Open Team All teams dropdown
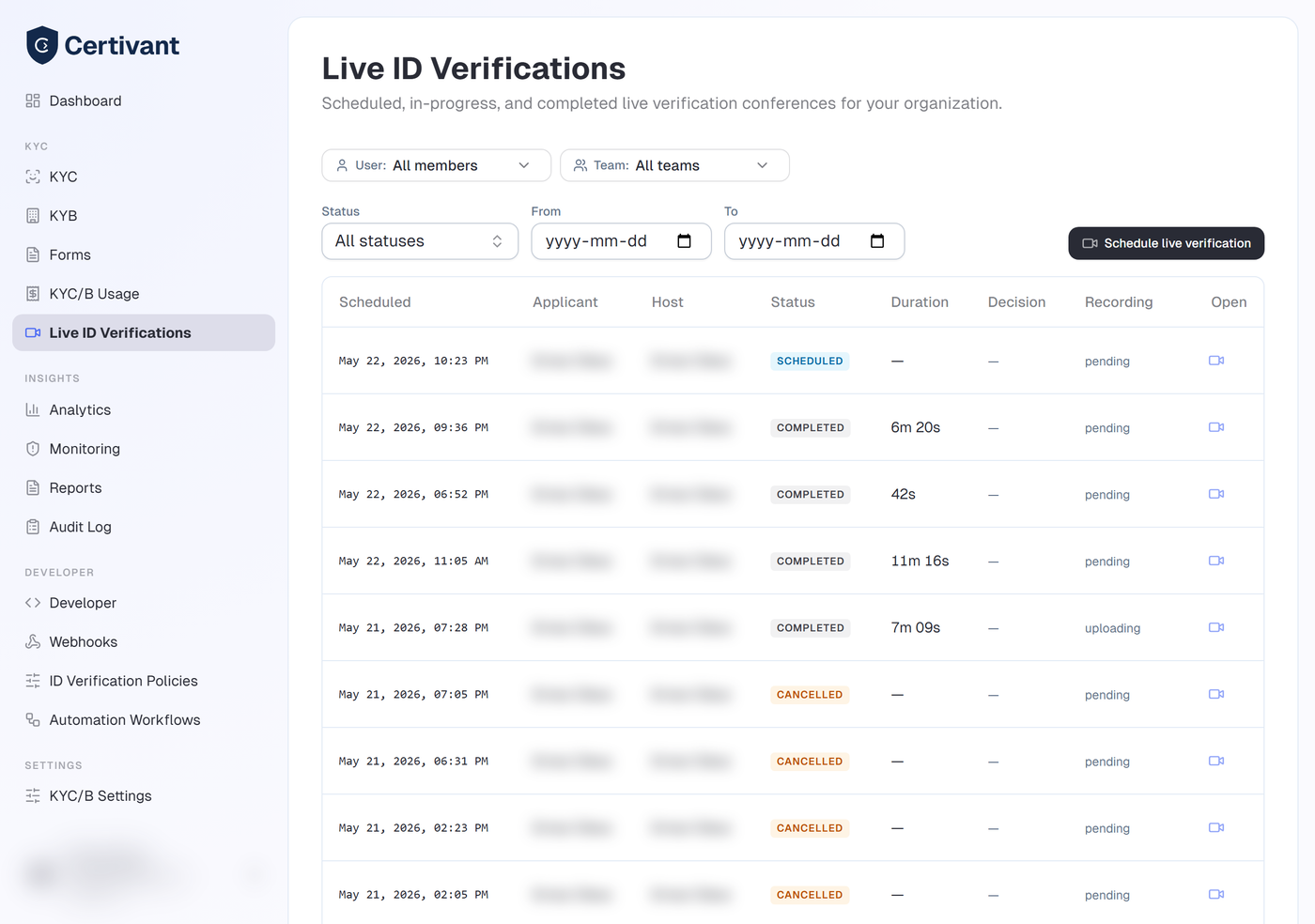The image size is (1315, 924). point(674,165)
